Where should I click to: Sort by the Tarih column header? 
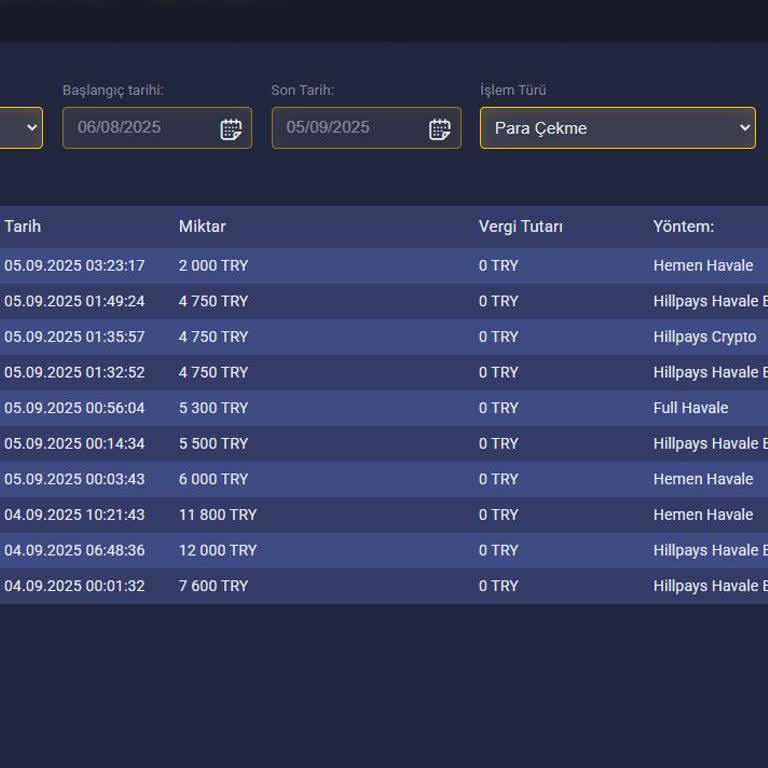point(22,227)
